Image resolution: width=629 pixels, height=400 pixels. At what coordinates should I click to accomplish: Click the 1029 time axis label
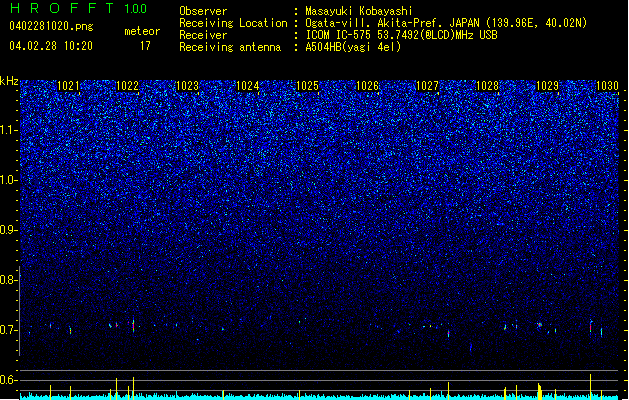[547, 86]
